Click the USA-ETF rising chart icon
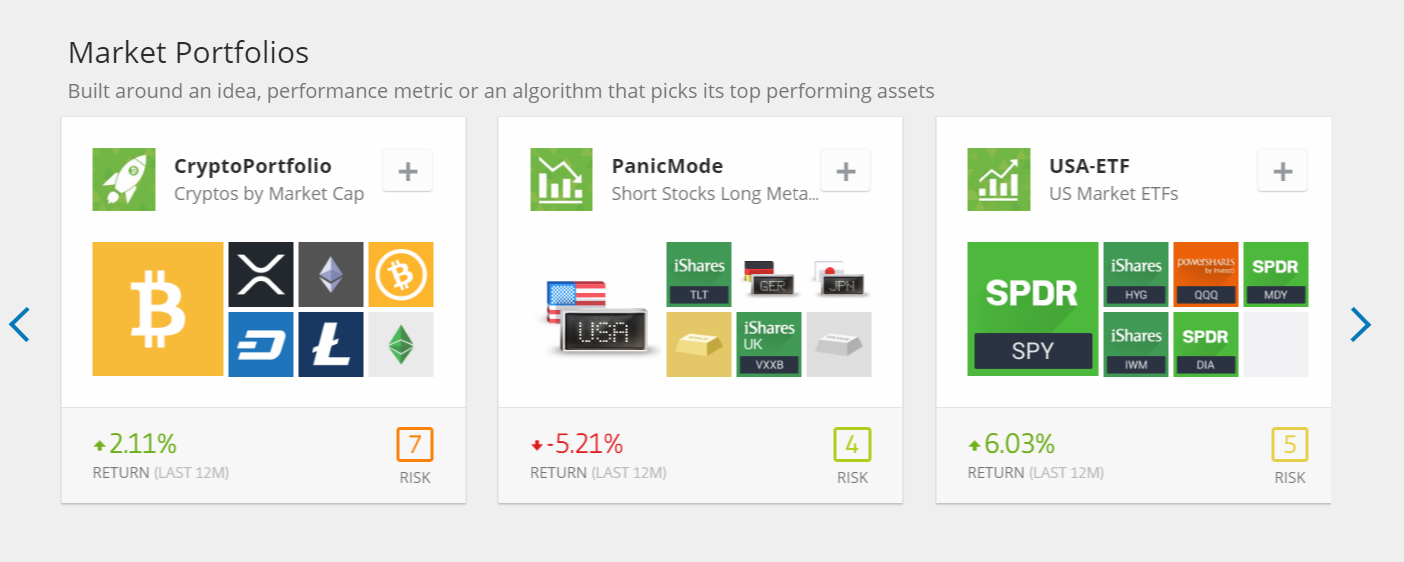 pos(999,180)
